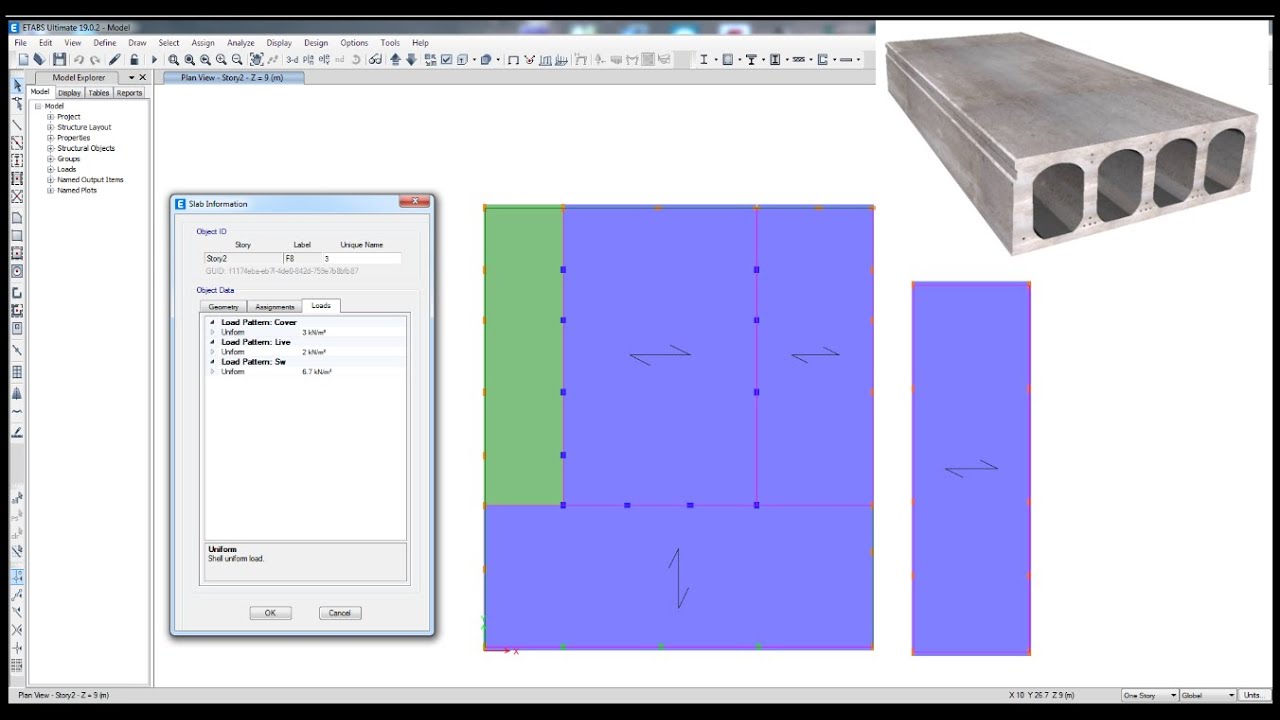Open the Assign menu

tap(203, 43)
